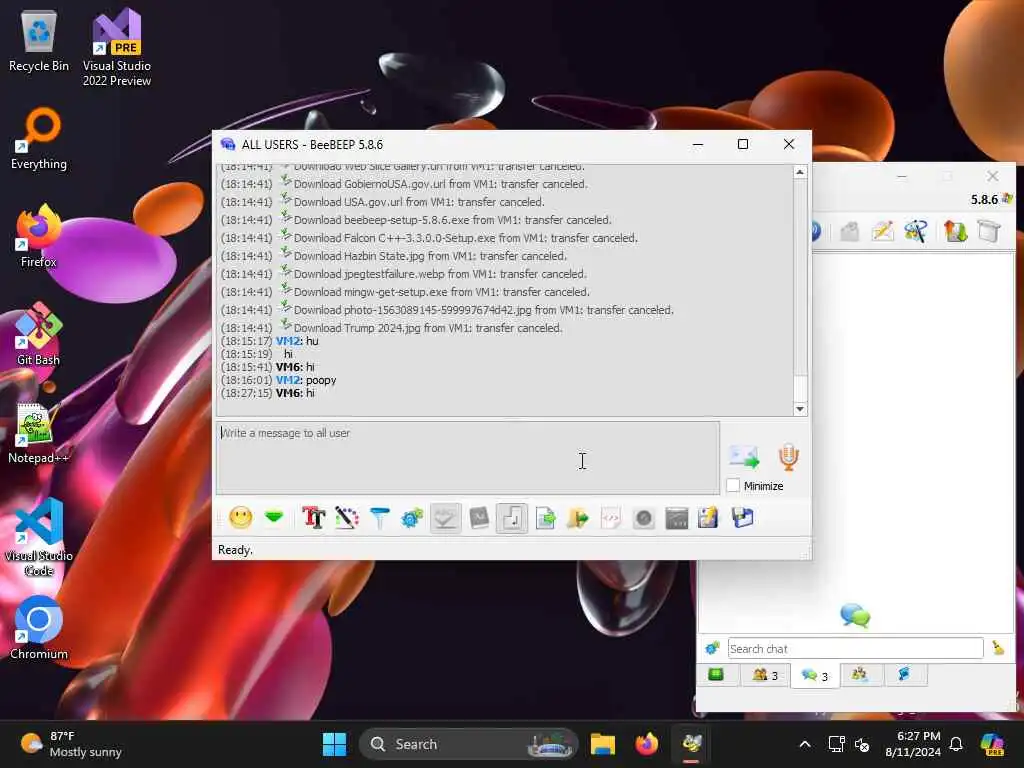The width and height of the screenshot is (1024, 768).
Task: Show hidden tray icons chevron
Action: (805, 744)
